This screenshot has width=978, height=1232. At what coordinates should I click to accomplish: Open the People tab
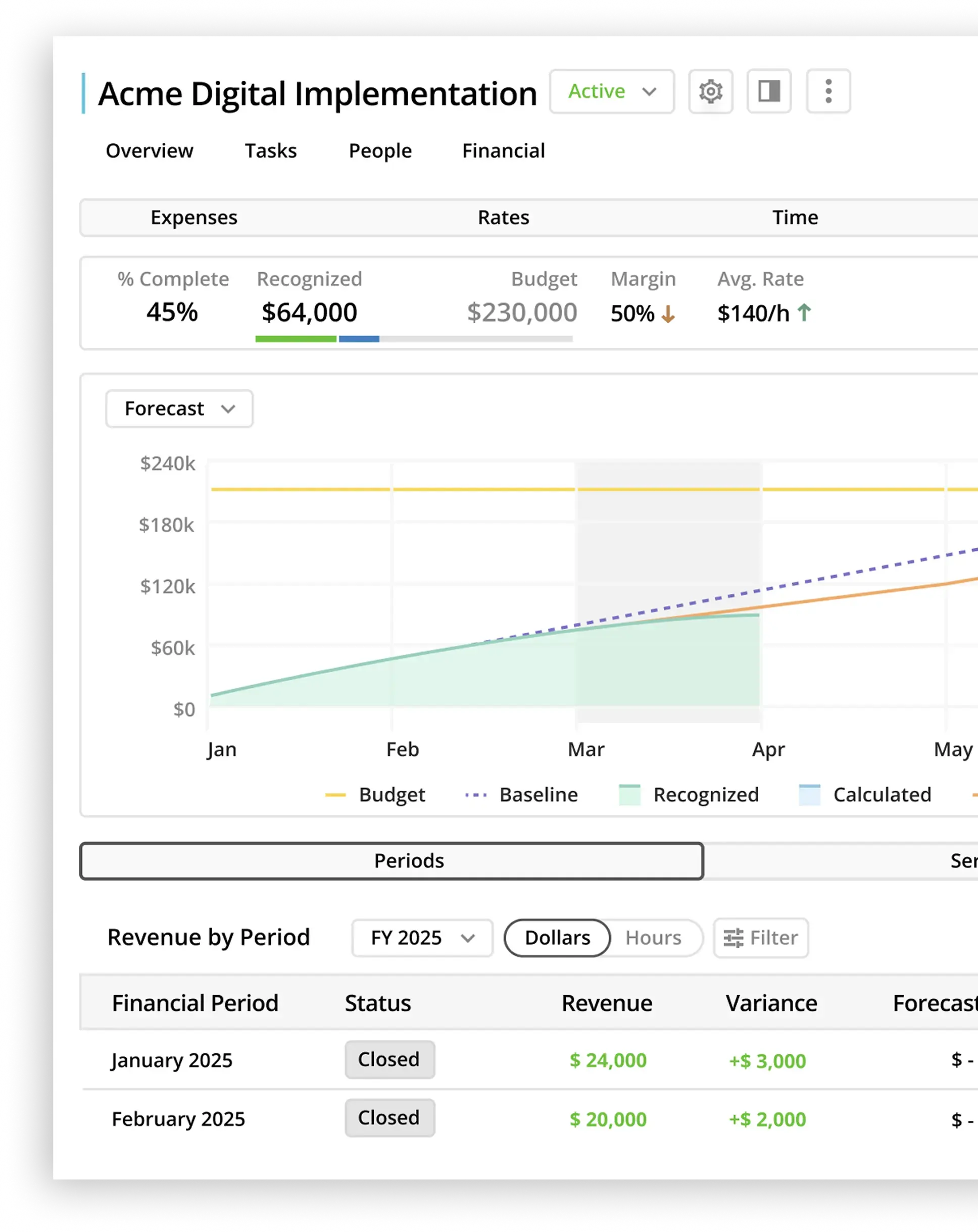(x=379, y=150)
